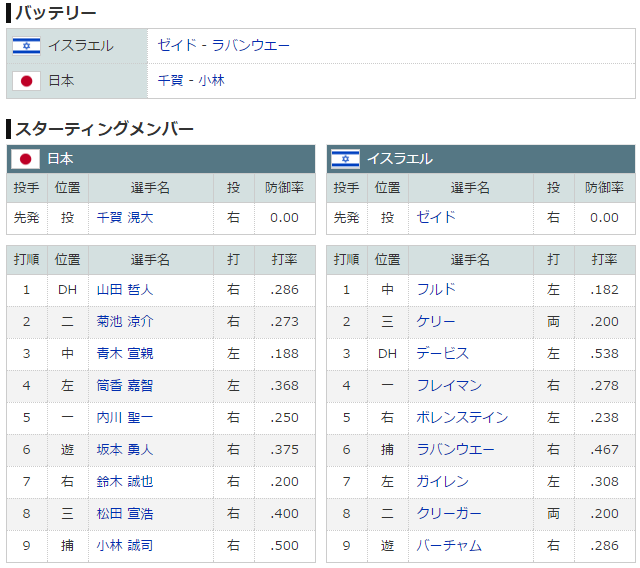Click batting average .375 for 坂本 勇人

(x=284, y=450)
